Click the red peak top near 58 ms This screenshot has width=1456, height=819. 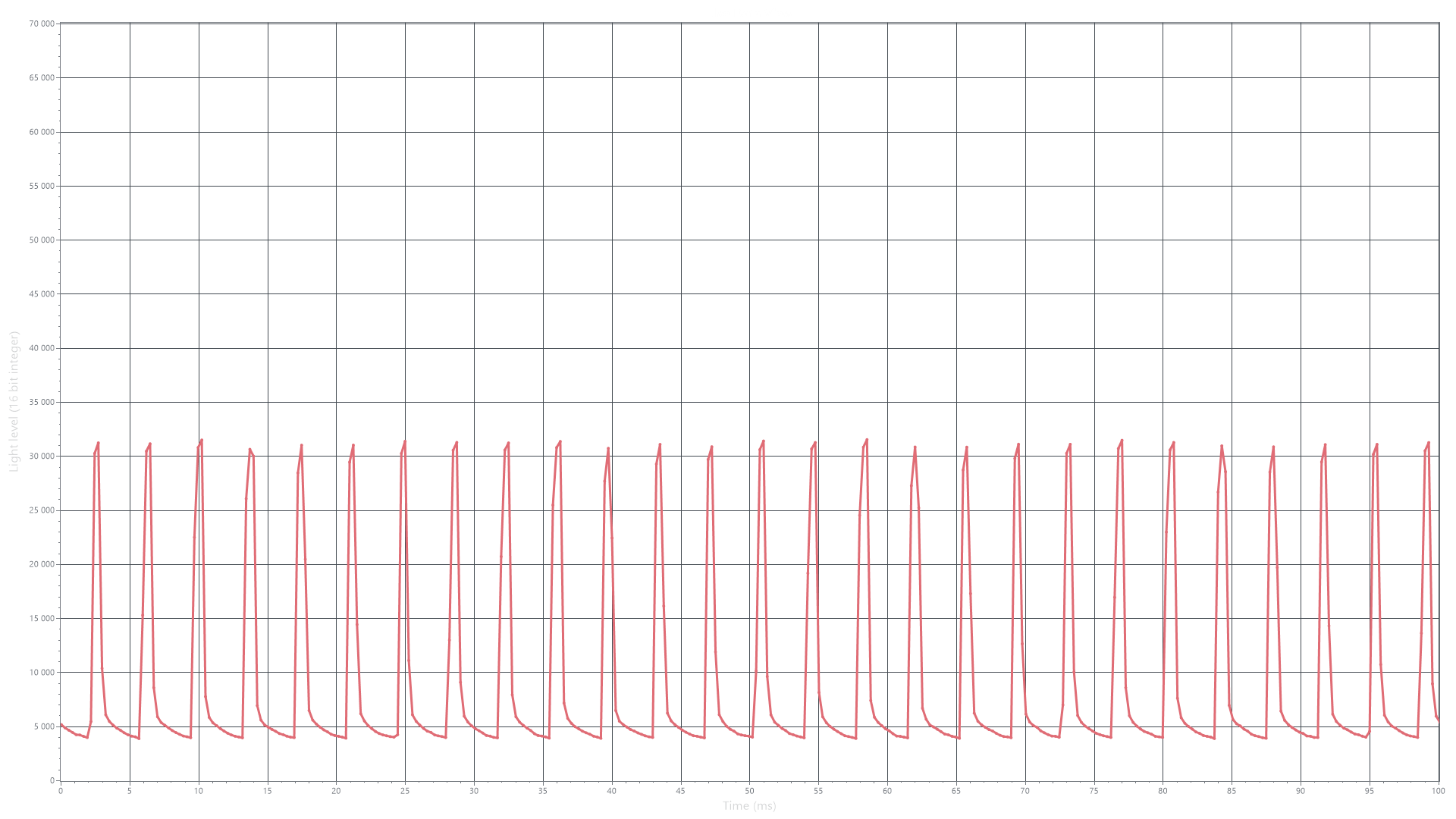click(866, 440)
